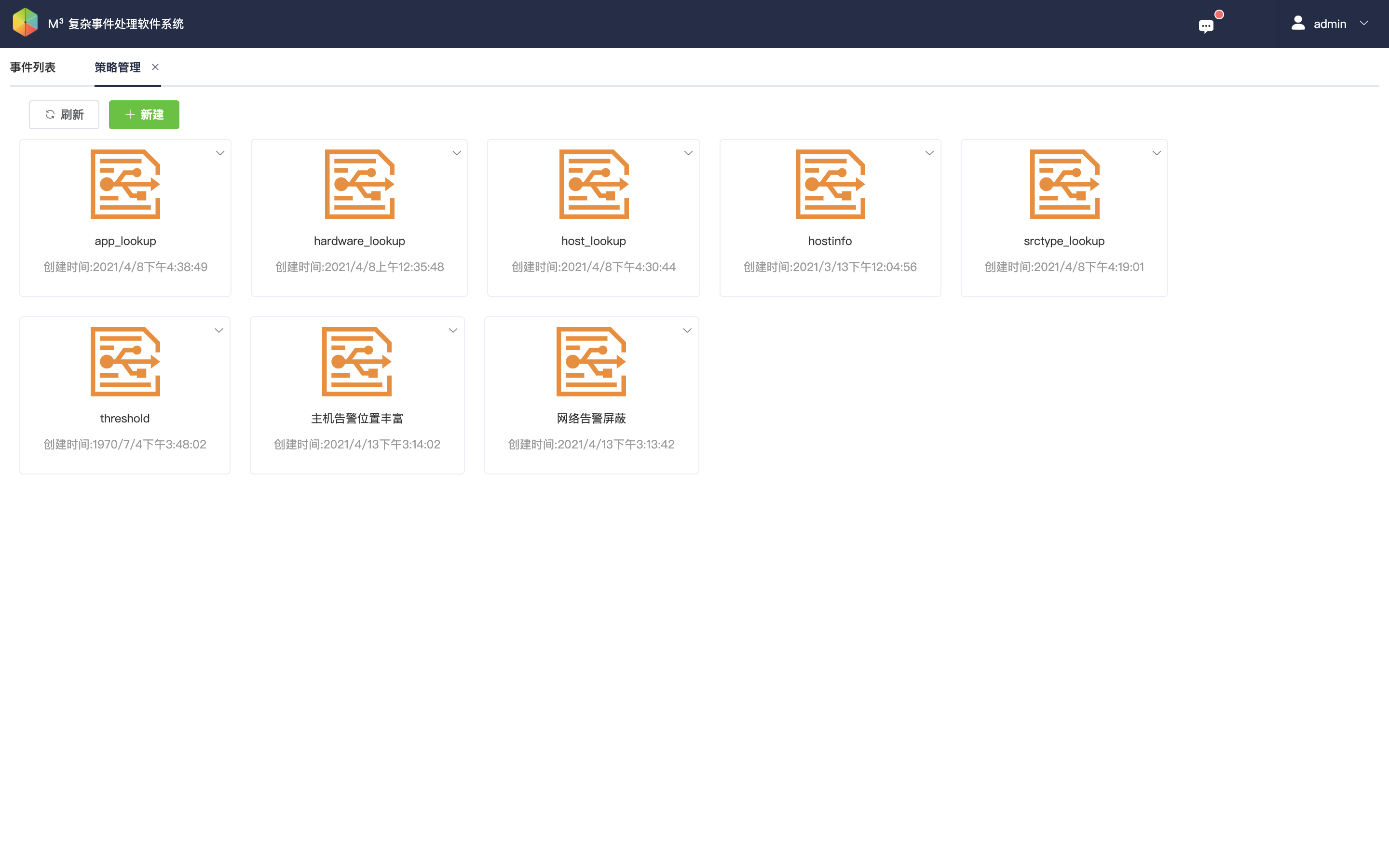Click creation time 2021/4/8下午4:38:49
Viewport: 1389px width, 868px height.
[125, 267]
